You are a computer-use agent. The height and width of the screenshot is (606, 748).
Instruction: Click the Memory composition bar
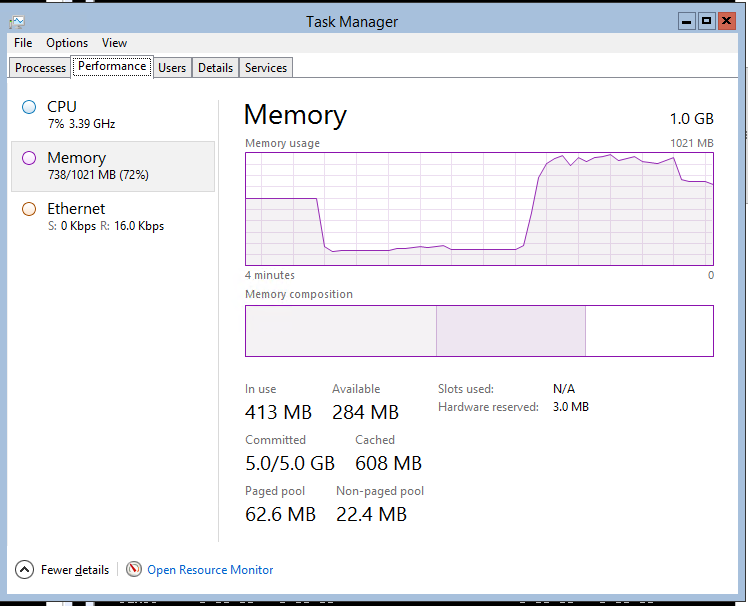(x=479, y=331)
